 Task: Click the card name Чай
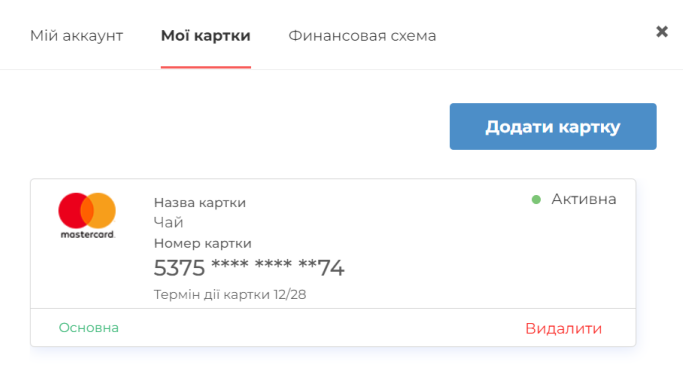click(x=169, y=223)
